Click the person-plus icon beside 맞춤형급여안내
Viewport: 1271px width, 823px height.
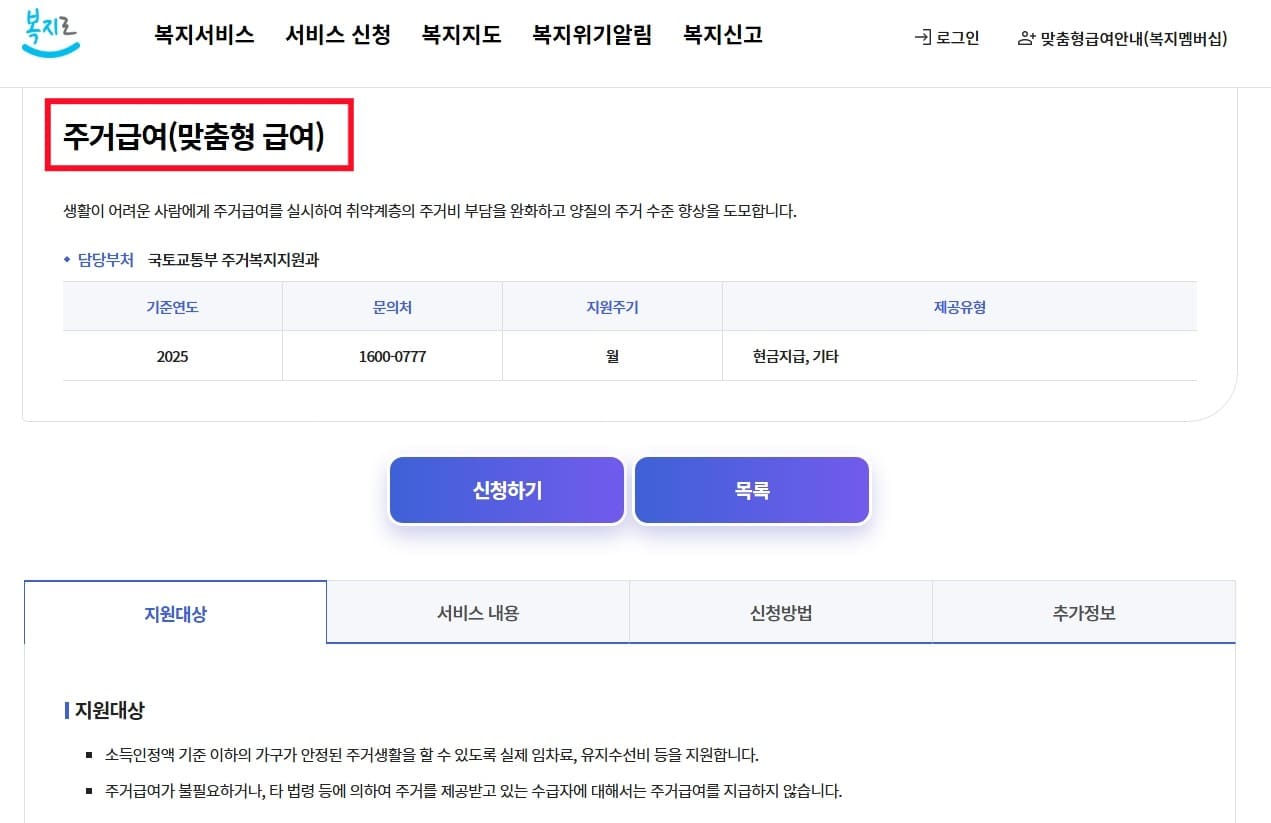click(x=1026, y=39)
